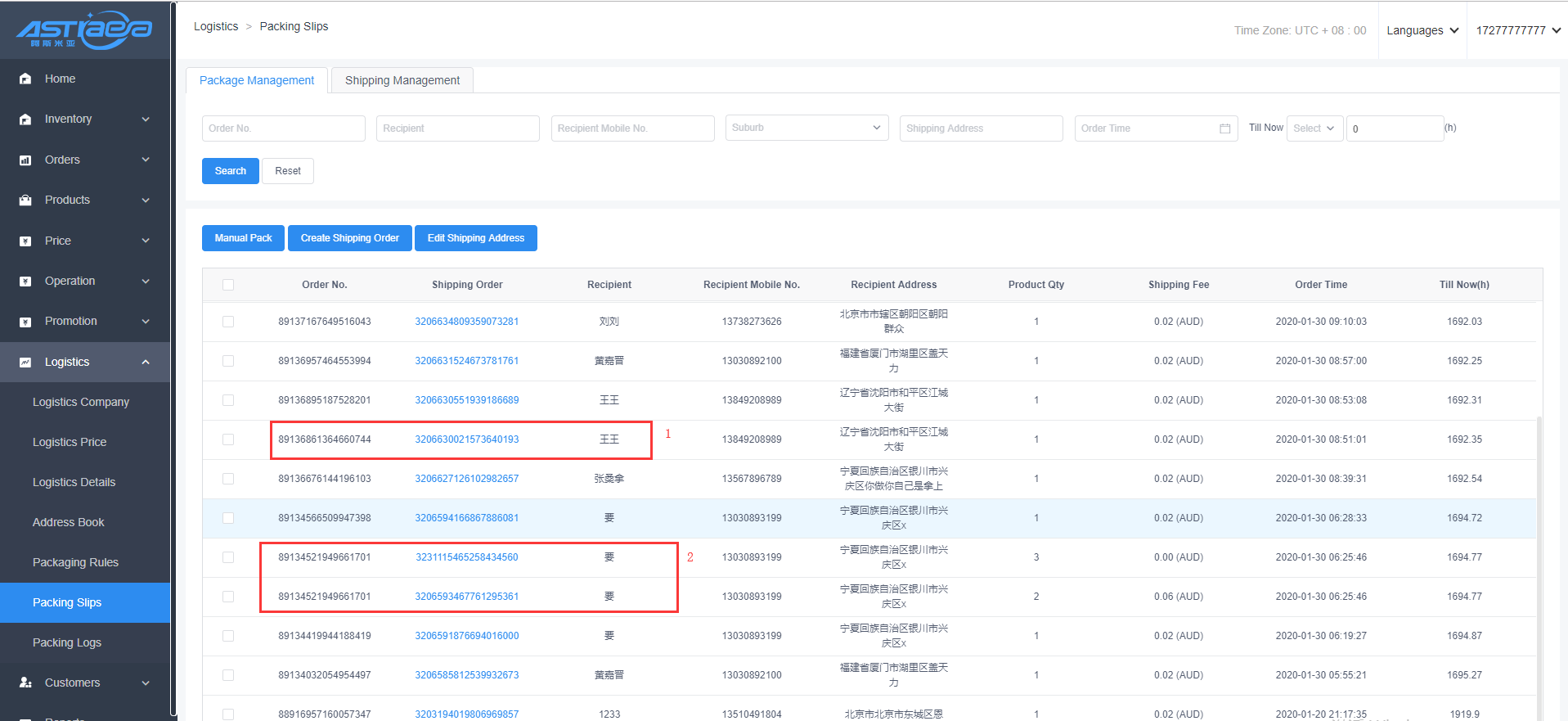Click the Inventory sidebar icon
1568x721 pixels.
tap(25, 119)
